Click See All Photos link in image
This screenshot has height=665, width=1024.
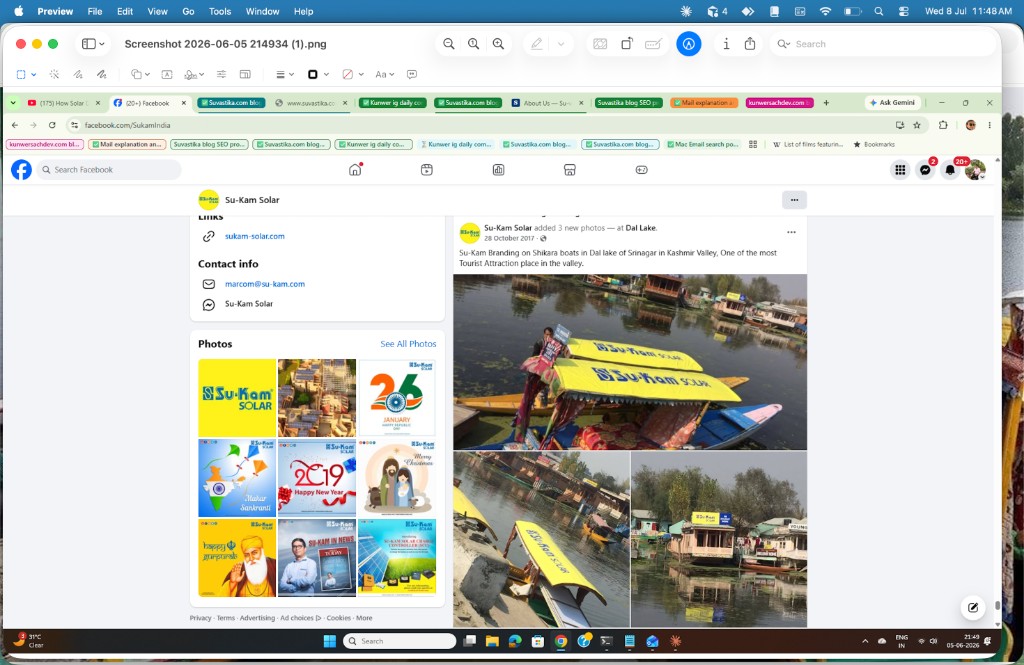click(x=408, y=344)
